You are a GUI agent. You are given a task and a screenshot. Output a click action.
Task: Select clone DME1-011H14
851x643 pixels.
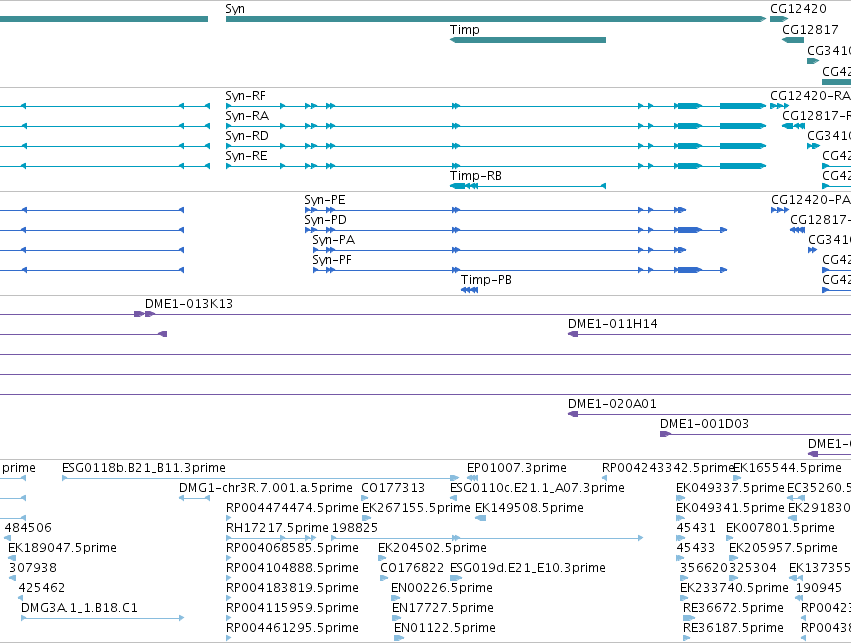click(x=613, y=324)
